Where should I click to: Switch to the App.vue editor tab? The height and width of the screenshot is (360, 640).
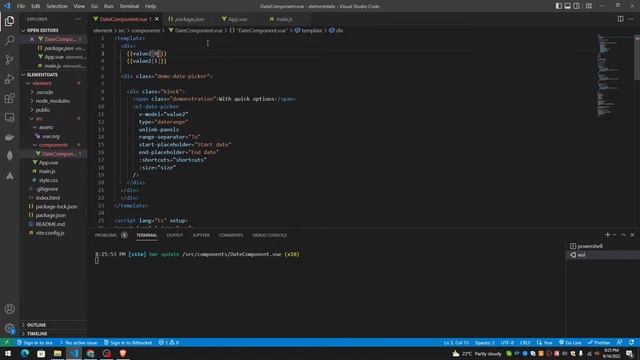pos(237,19)
